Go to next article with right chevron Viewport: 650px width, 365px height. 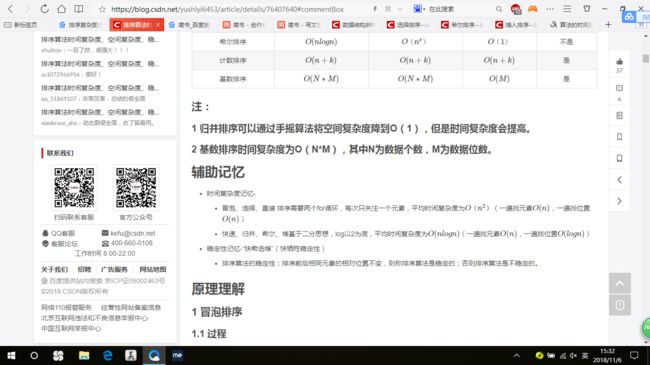tap(619, 201)
